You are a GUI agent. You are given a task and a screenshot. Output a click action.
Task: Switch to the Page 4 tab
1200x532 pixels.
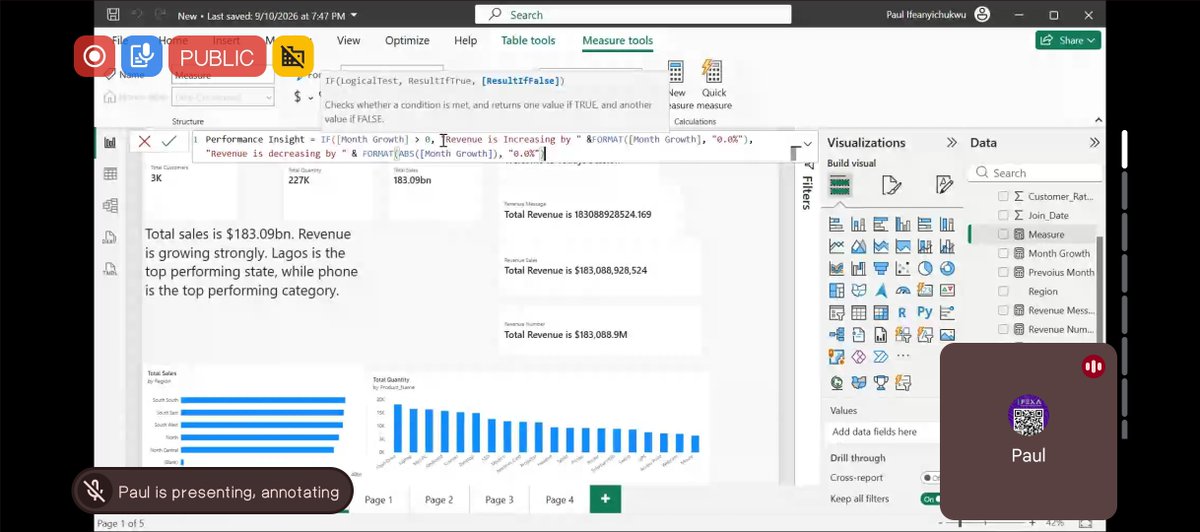[559, 499]
